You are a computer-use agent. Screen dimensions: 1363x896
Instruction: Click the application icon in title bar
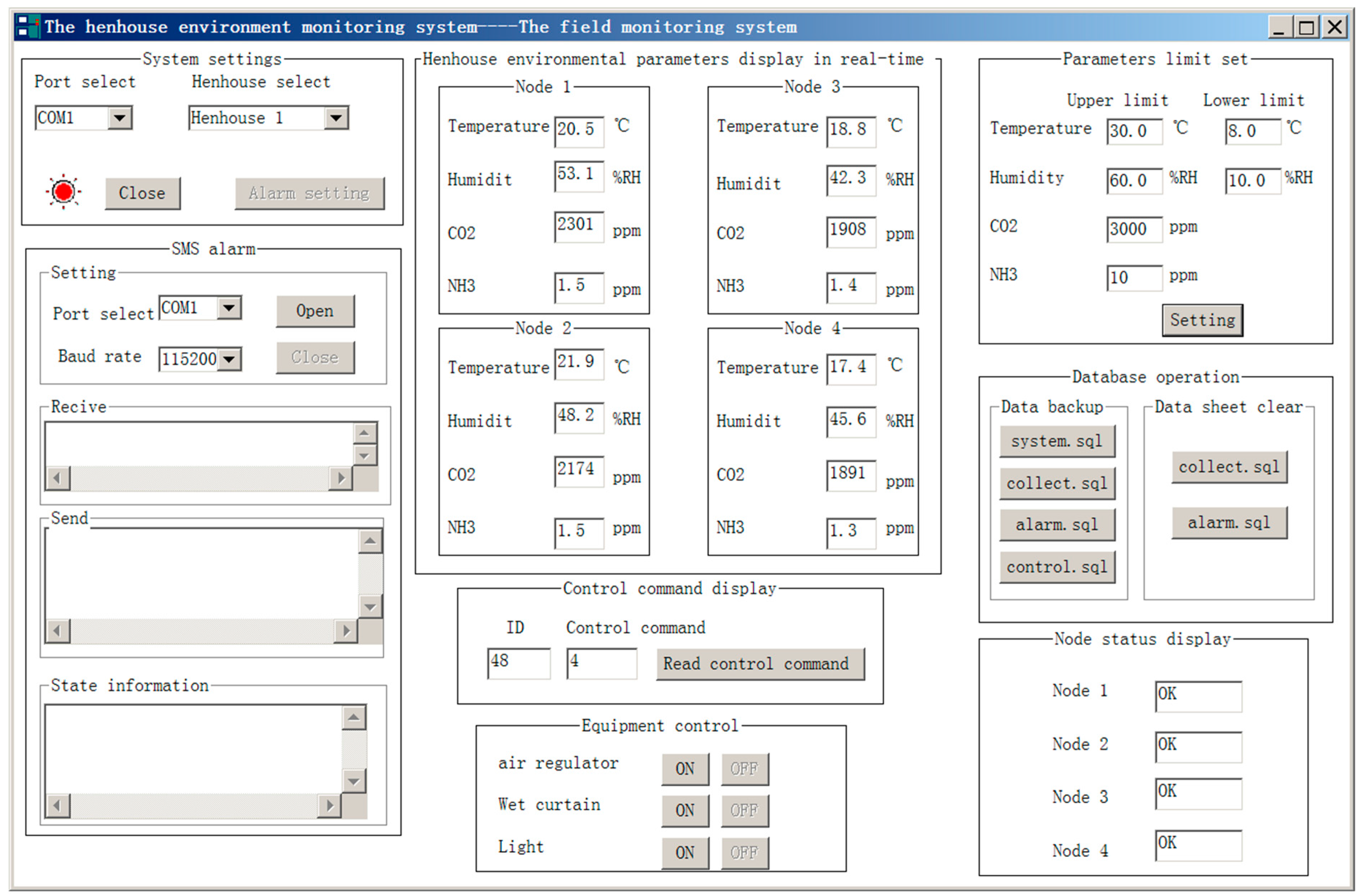(x=28, y=27)
